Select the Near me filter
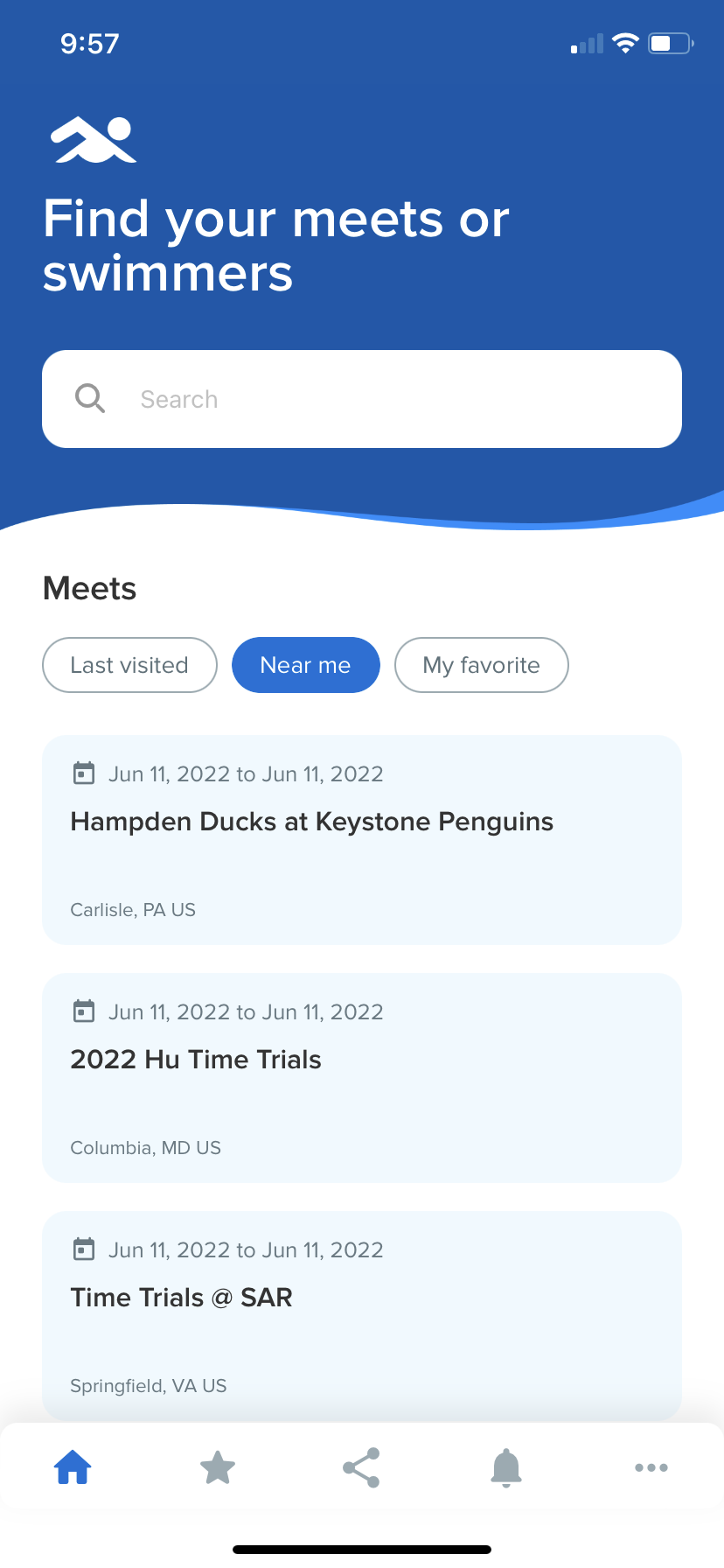Viewport: 724px width, 1568px height. click(305, 665)
